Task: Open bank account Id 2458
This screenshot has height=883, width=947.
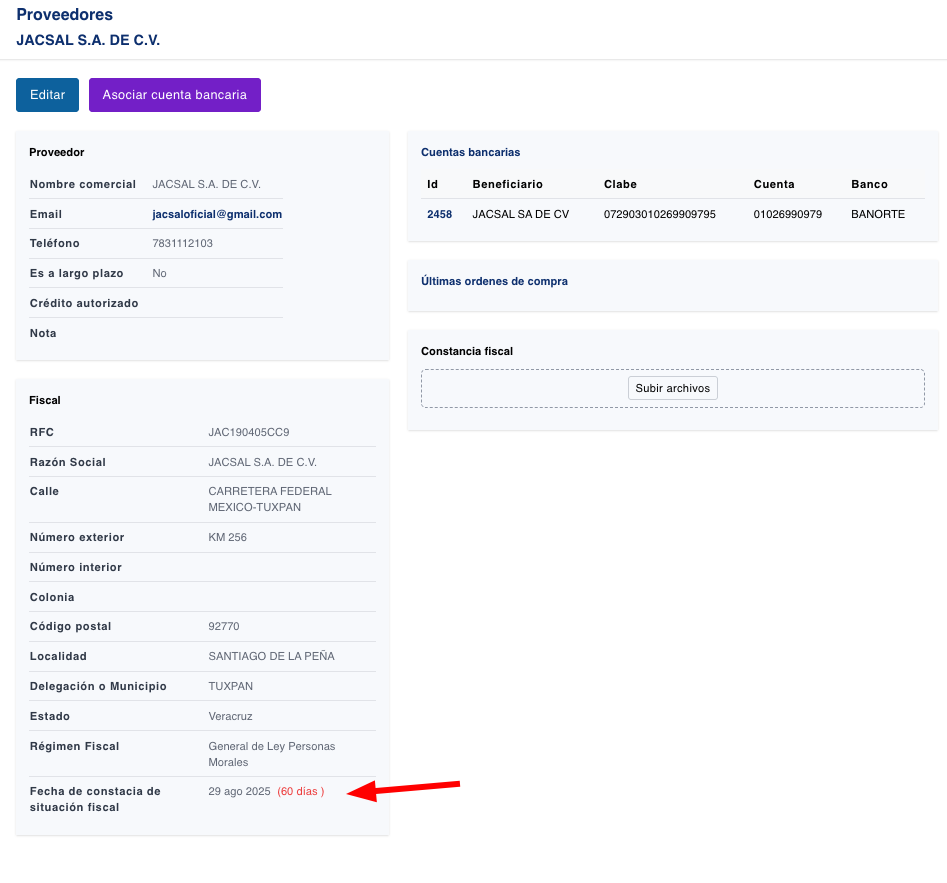Action: [x=439, y=214]
